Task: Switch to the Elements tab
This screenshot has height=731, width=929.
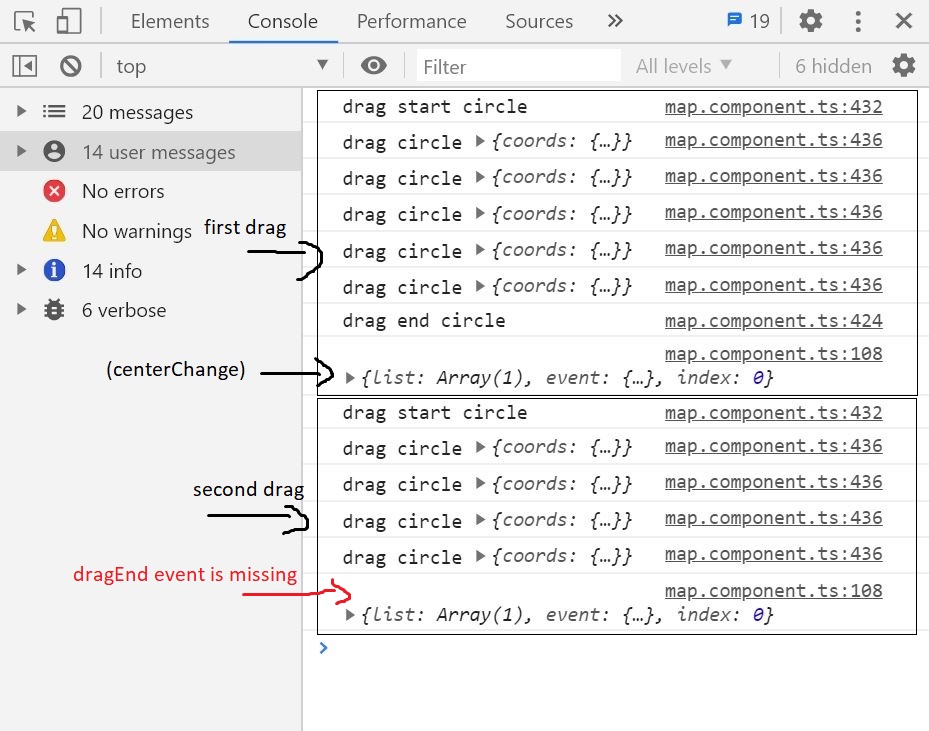Action: [169, 20]
